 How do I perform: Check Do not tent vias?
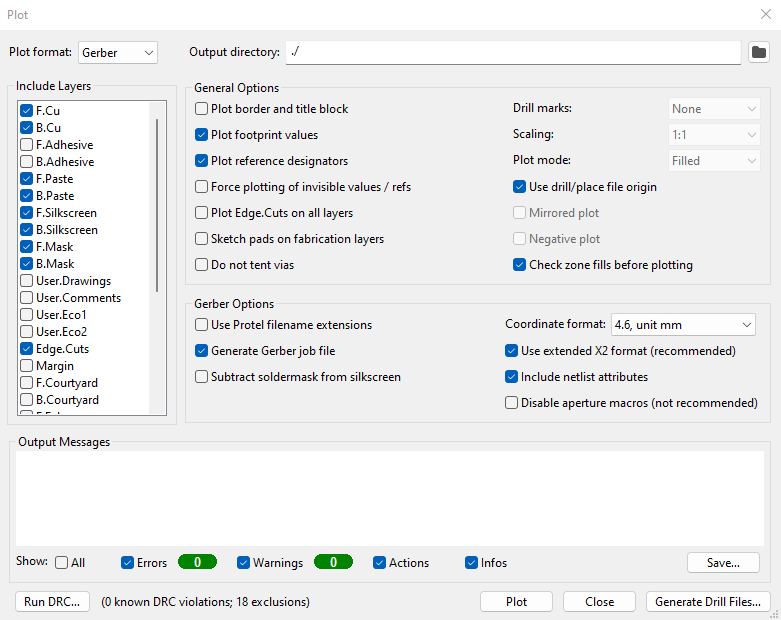[x=201, y=264]
